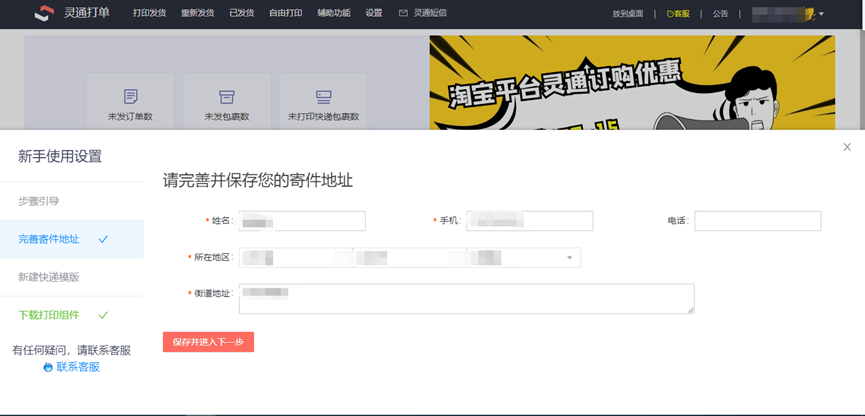865x416 pixels.
Task: Expand the account dropdown arrow at top right
Action: (821, 14)
